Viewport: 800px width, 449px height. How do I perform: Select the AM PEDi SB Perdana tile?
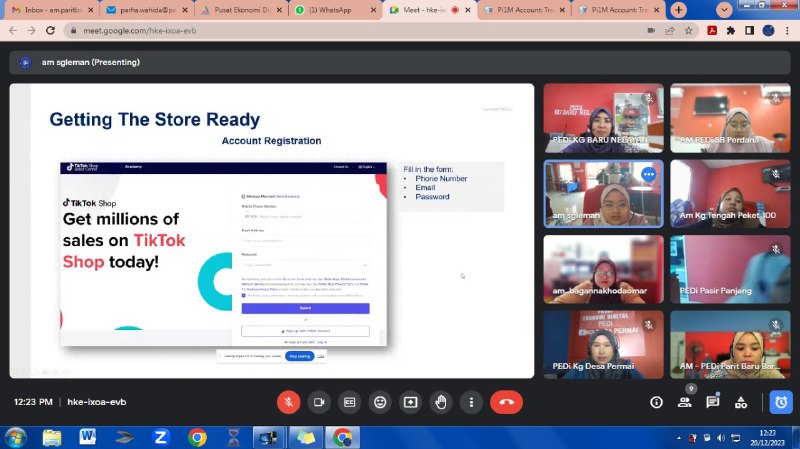pyautogui.click(x=730, y=118)
